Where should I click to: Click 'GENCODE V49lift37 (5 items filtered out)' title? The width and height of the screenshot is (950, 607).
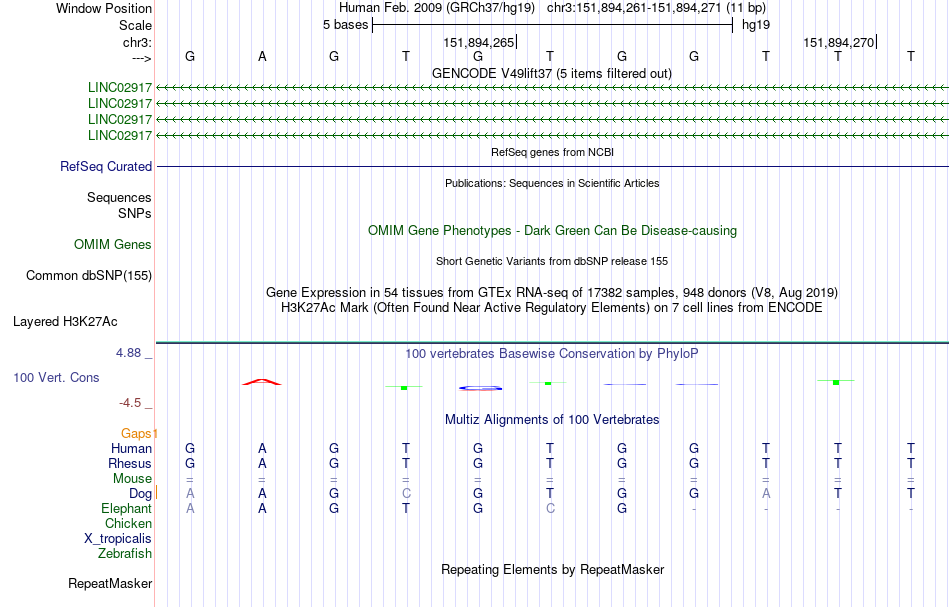click(552, 73)
